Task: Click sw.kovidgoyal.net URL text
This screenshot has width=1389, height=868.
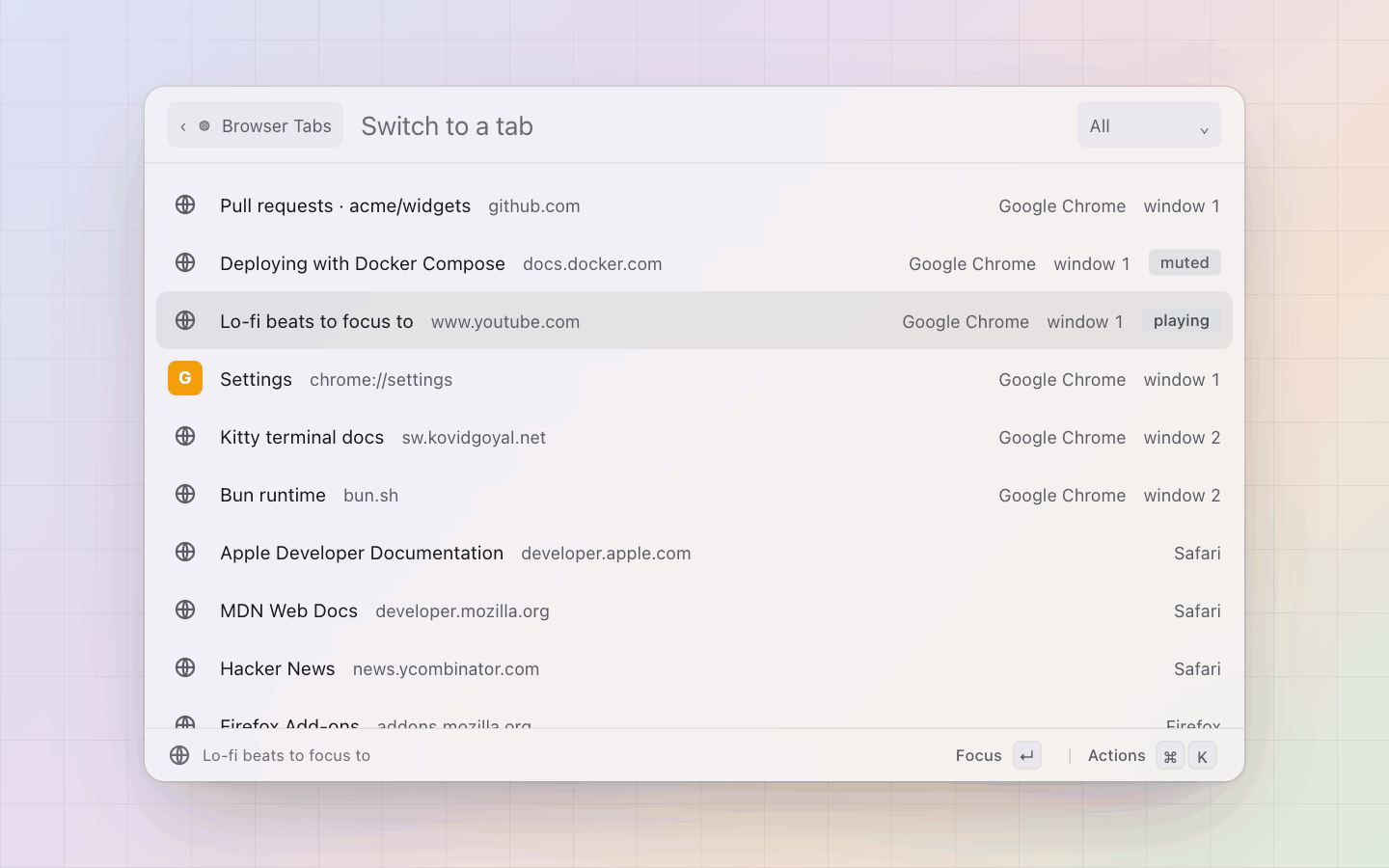Action: [x=474, y=438]
